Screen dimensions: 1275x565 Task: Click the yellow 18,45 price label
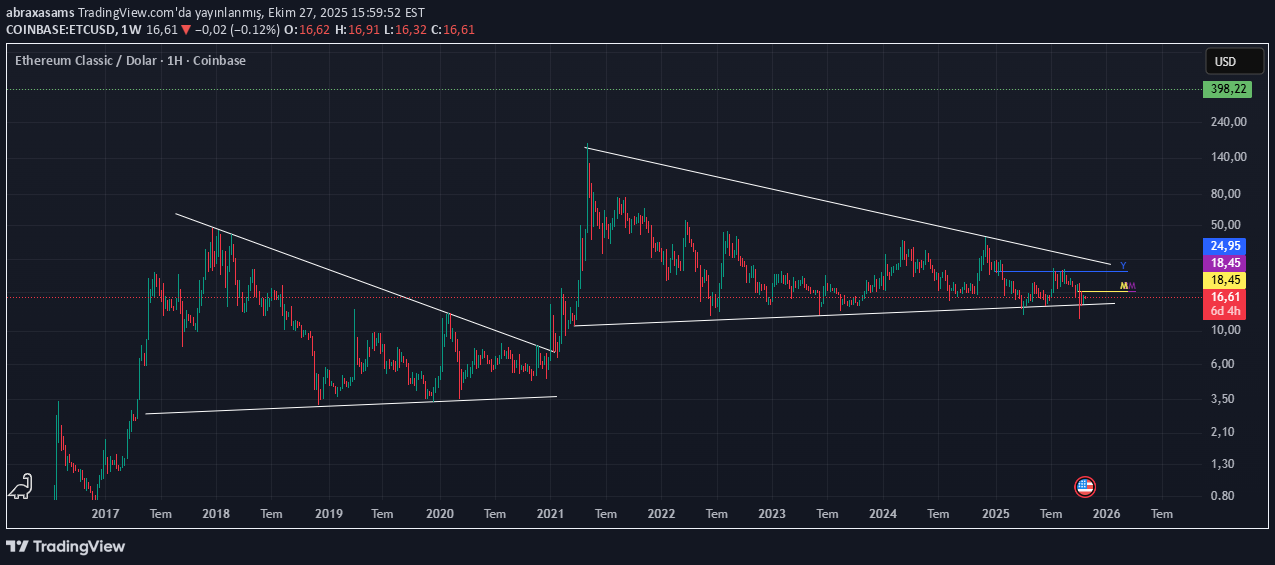click(x=1225, y=280)
